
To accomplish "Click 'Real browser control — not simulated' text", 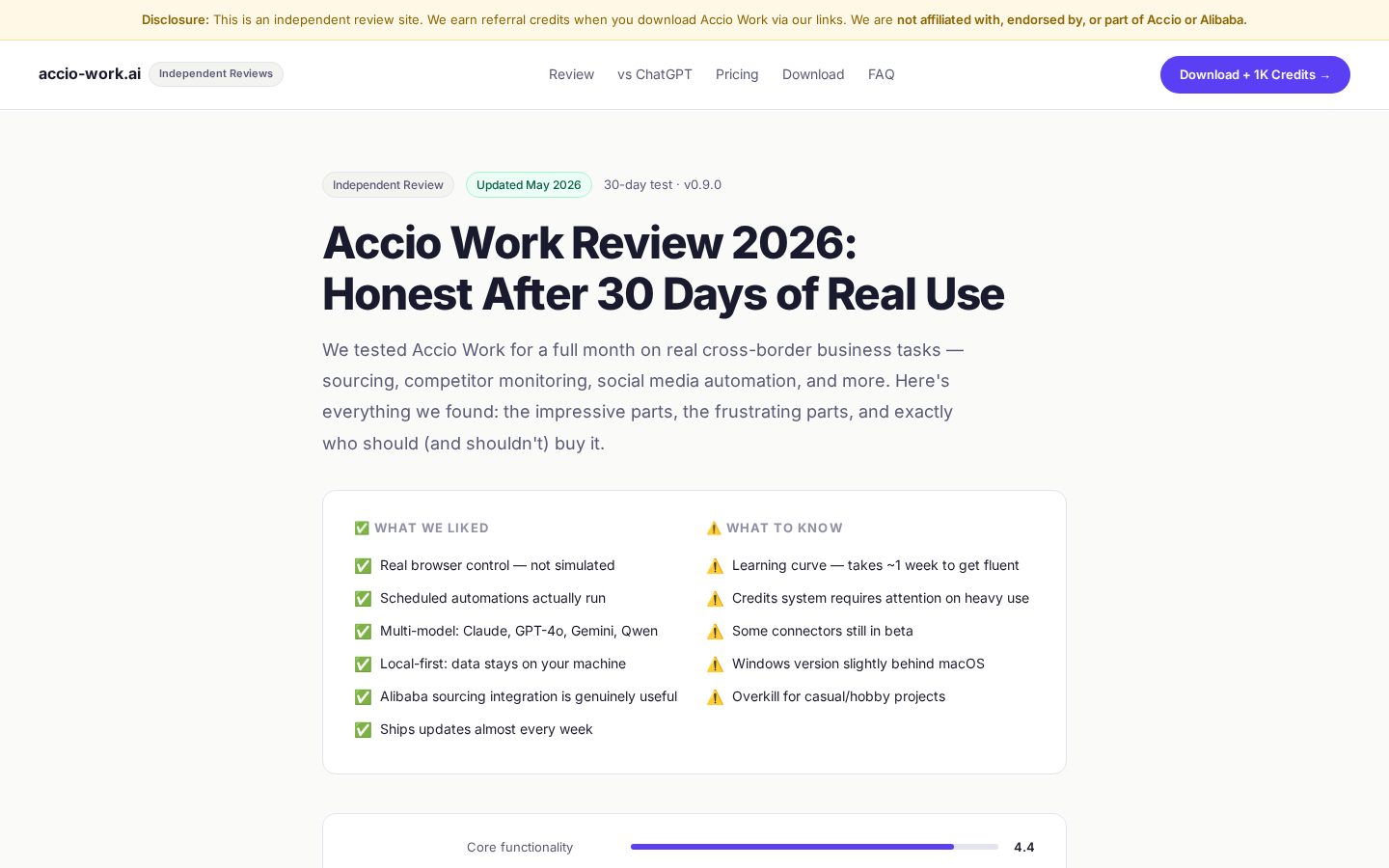I will (x=497, y=565).
